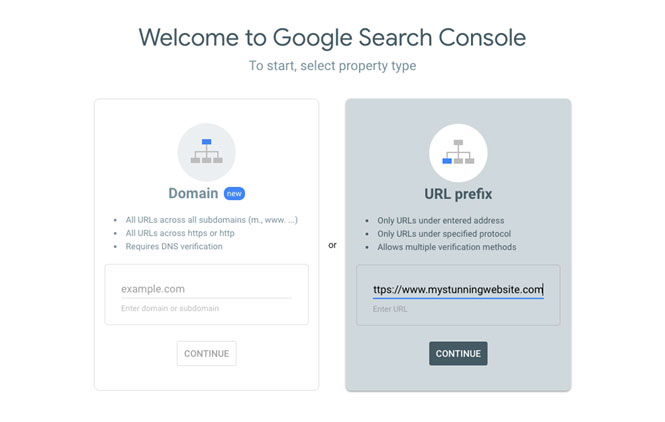Click the 'Welcome to Google Search Console' title
Viewport: 665px width, 422px height.
coord(332,37)
